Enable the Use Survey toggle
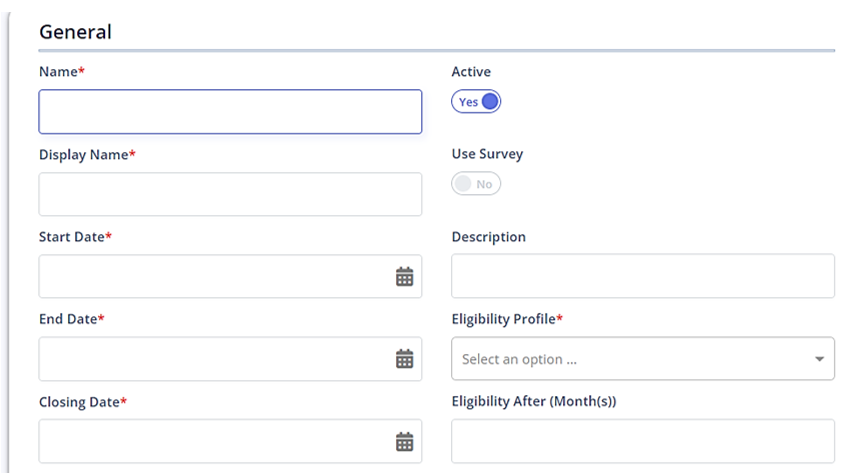This screenshot has width=844, height=473. [476, 184]
